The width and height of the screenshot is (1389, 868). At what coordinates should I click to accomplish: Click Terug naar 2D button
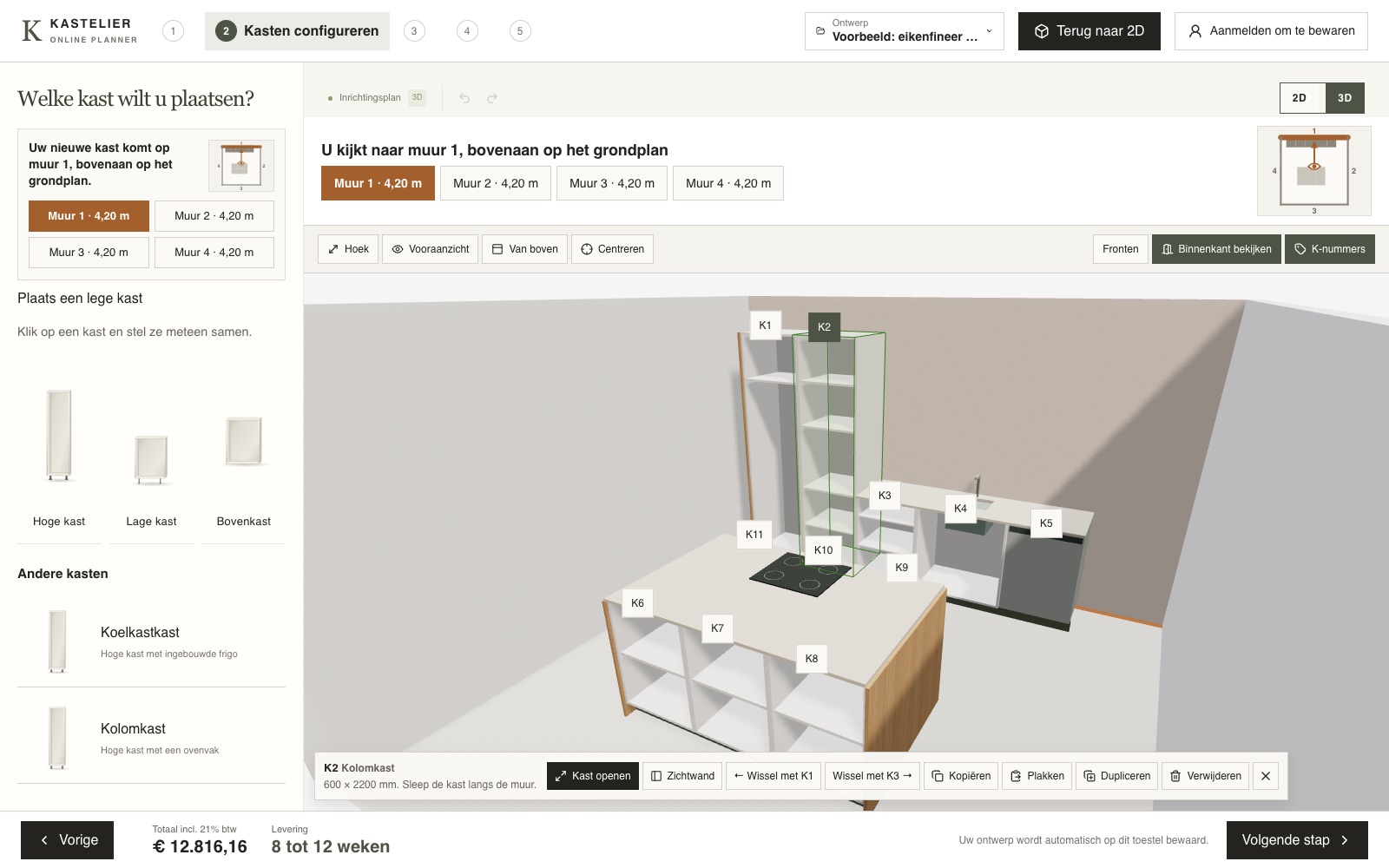tap(1089, 31)
